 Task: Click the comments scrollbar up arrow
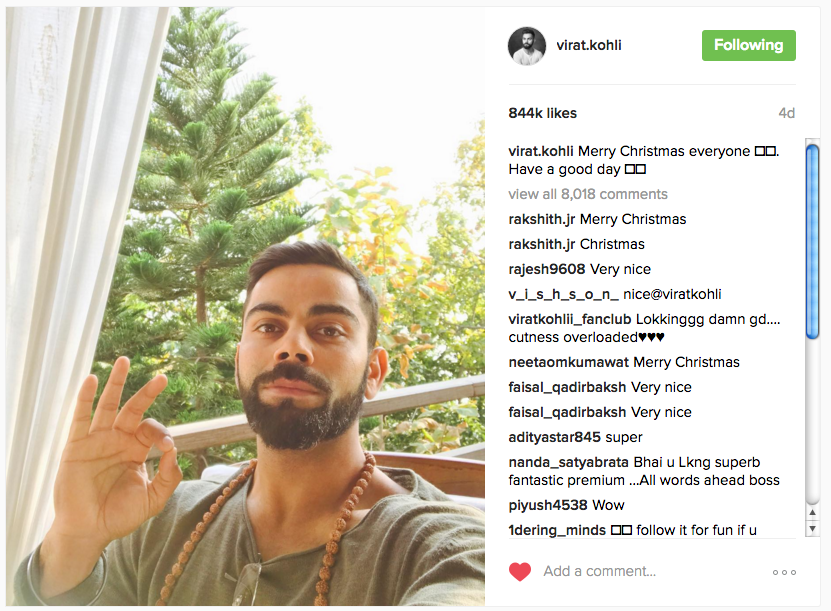click(x=812, y=512)
